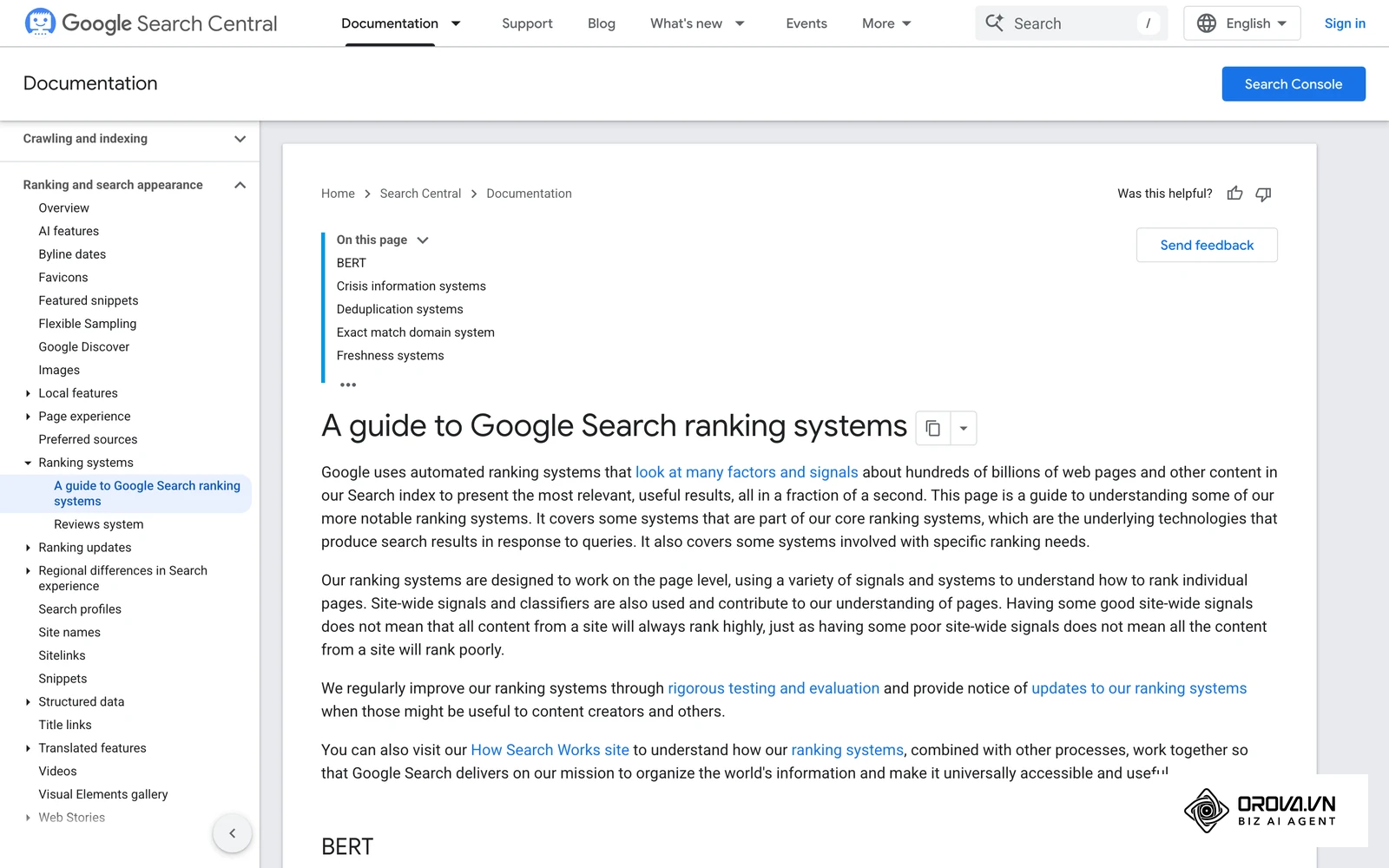Expand Structured data tree item

[x=28, y=702]
